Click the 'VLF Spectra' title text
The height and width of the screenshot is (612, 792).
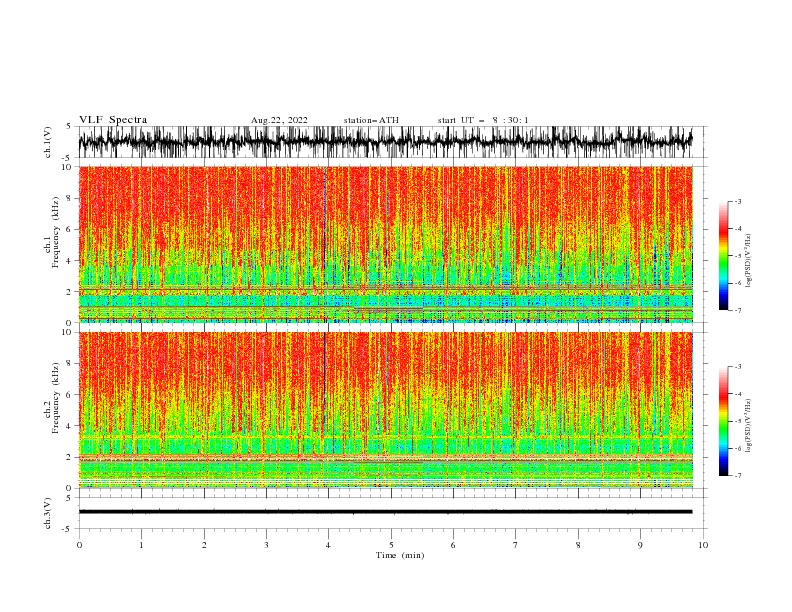(113, 120)
